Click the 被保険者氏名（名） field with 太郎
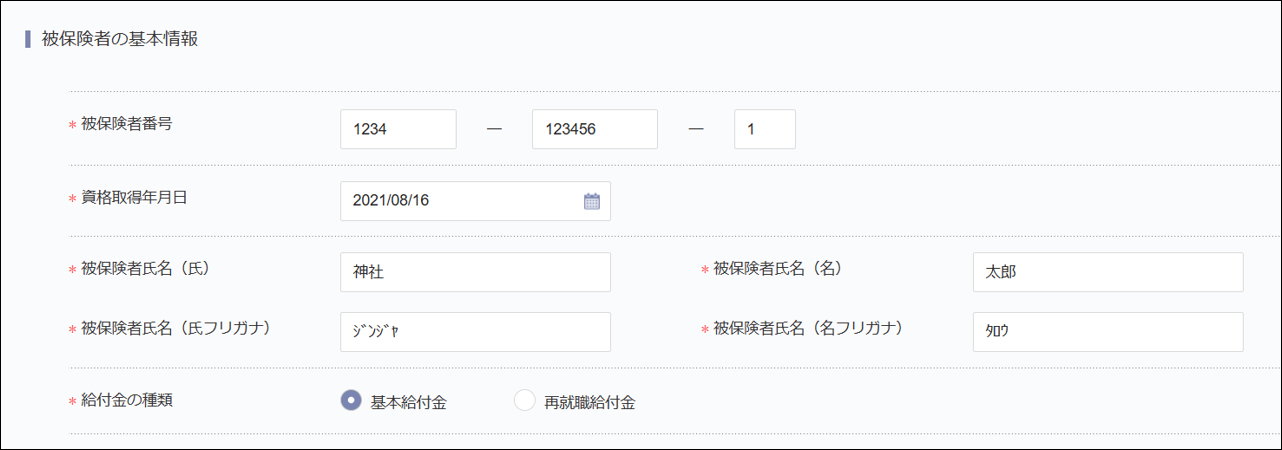The width and height of the screenshot is (1282, 450). [1107, 272]
